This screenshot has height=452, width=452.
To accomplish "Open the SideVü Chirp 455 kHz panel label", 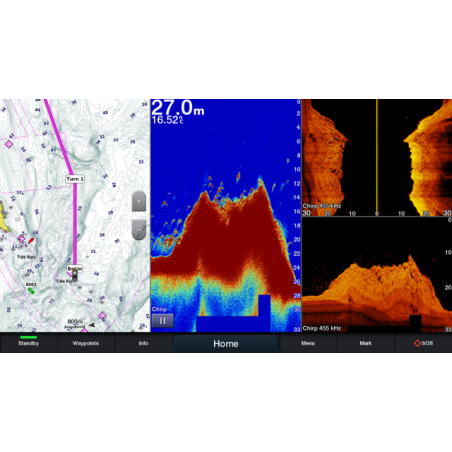I will coord(322,206).
